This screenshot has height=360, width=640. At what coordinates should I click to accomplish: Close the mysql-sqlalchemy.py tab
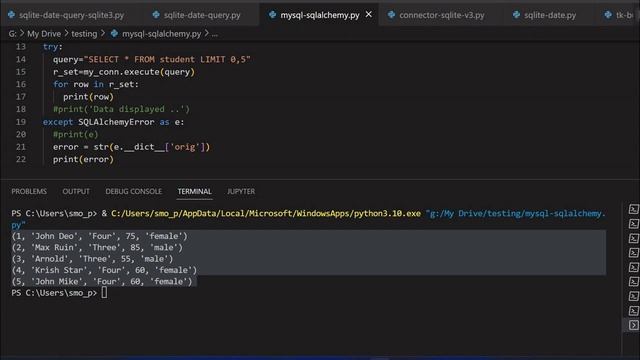[x=369, y=14]
